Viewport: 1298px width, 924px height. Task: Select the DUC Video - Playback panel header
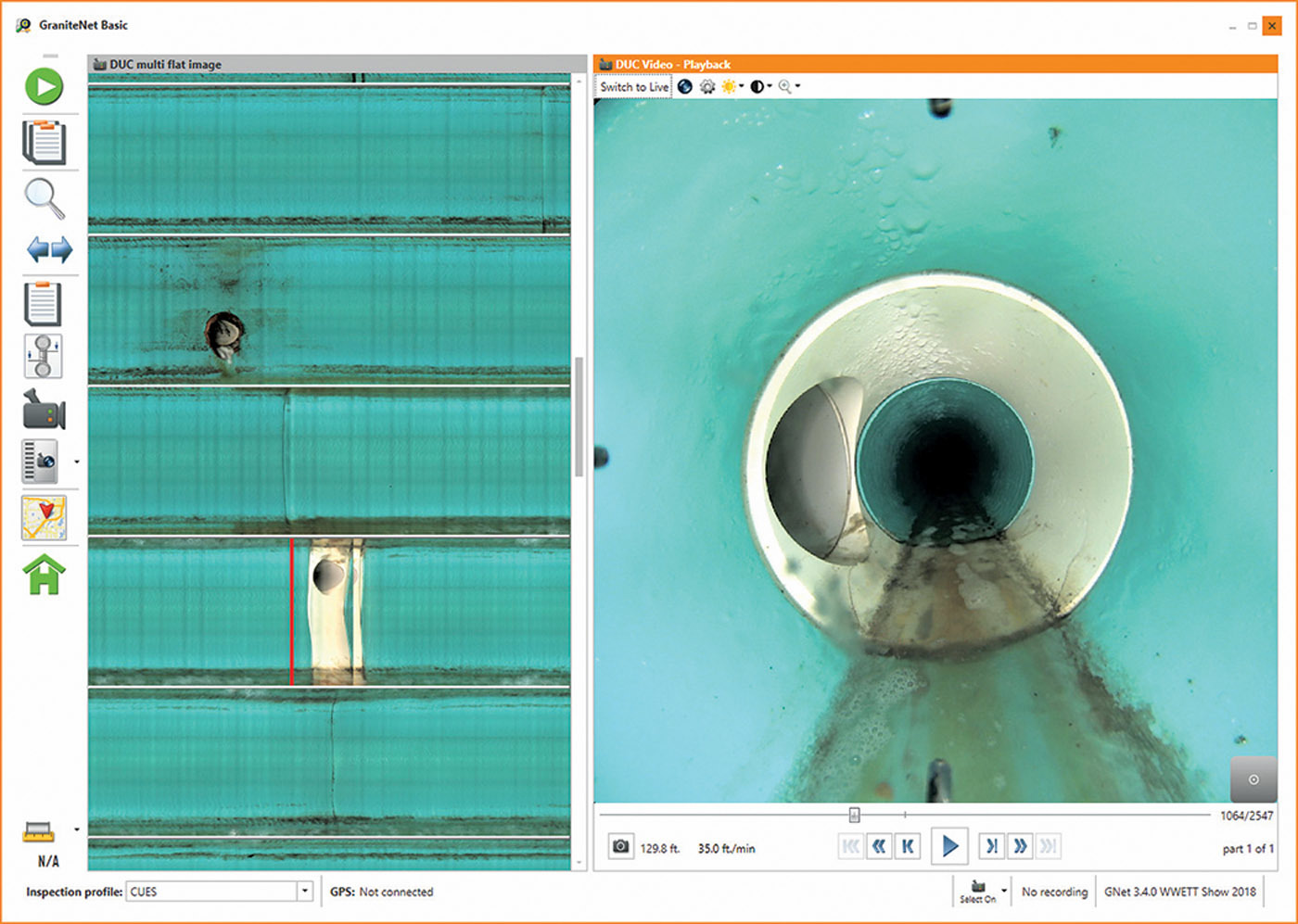point(673,65)
